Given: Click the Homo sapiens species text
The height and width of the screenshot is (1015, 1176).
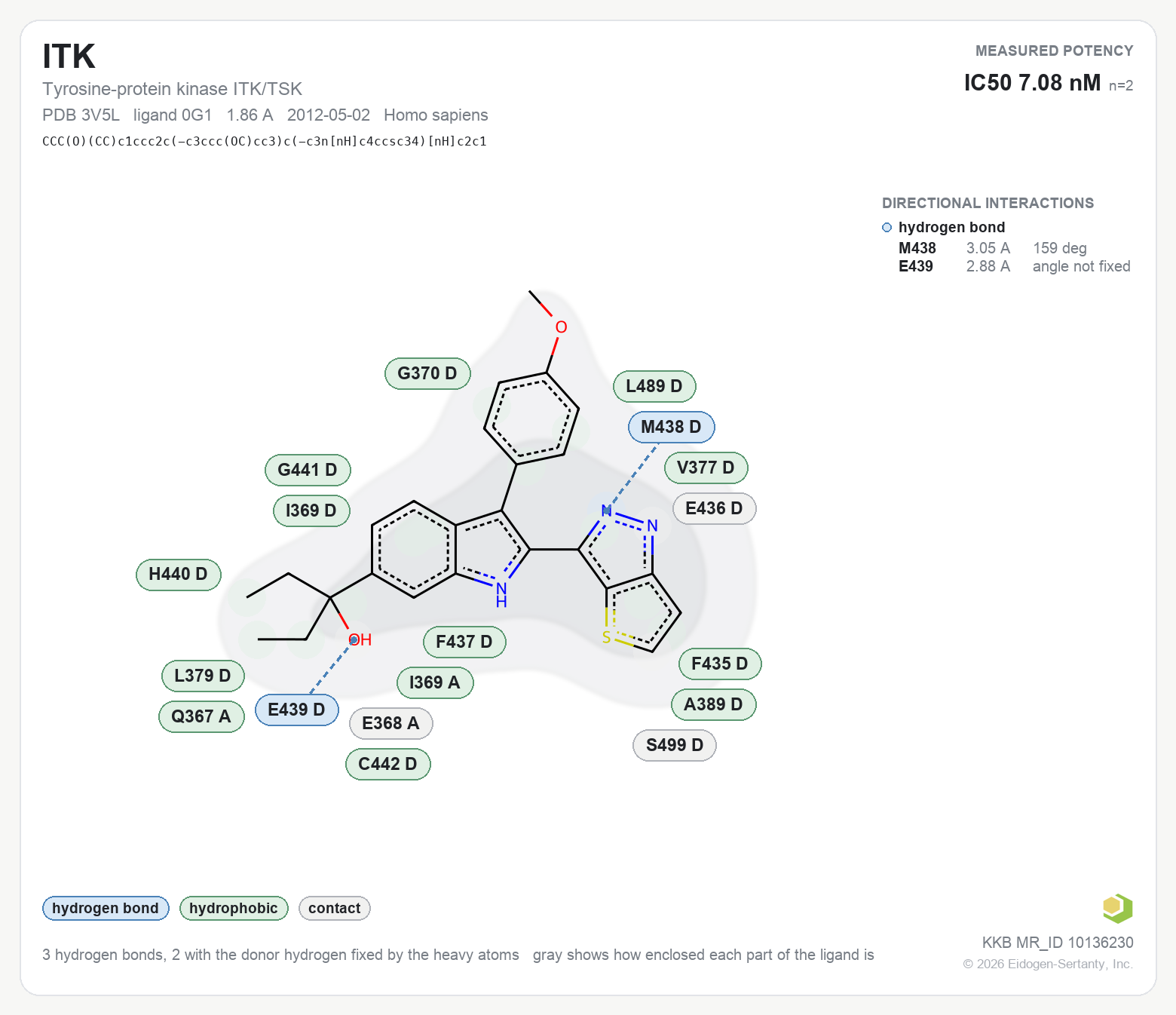Looking at the screenshot, I should coord(436,115).
